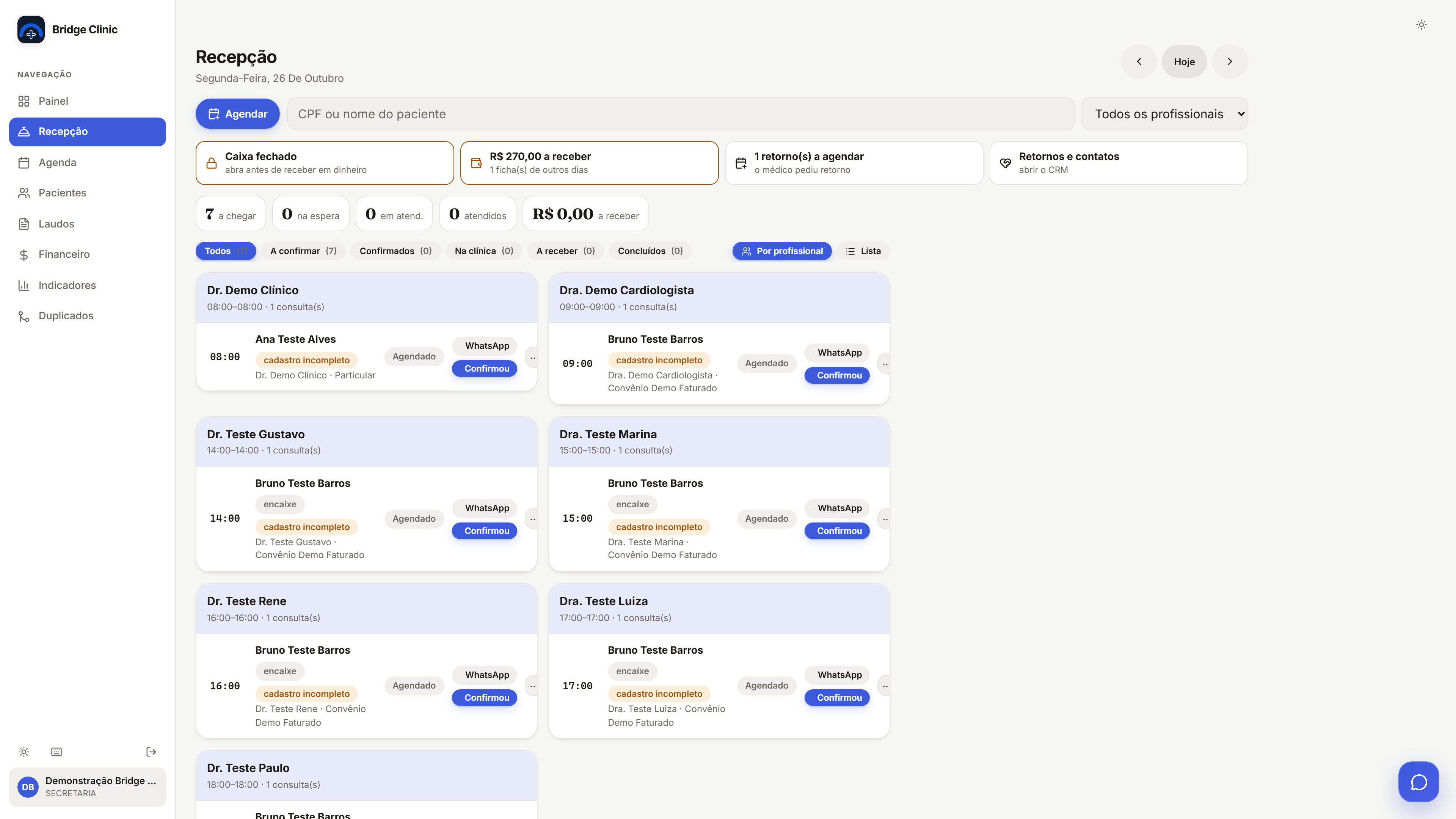Click the logout icon in sidebar
The width and height of the screenshot is (1456, 819).
point(151,752)
